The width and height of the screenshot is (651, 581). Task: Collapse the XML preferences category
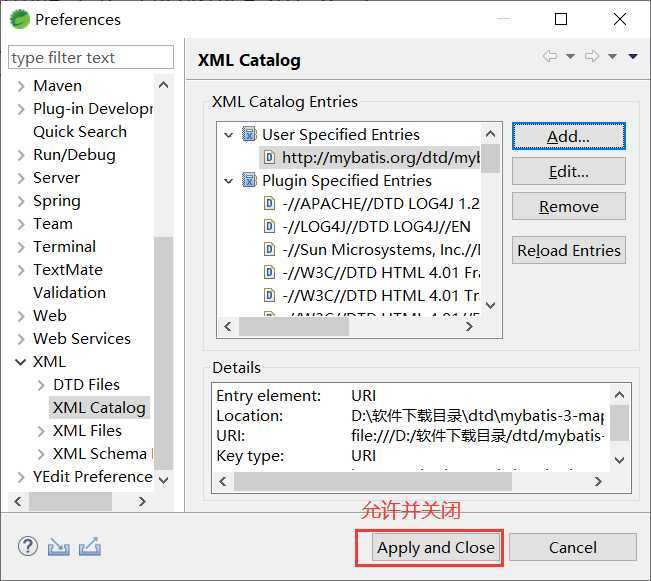coord(20,362)
